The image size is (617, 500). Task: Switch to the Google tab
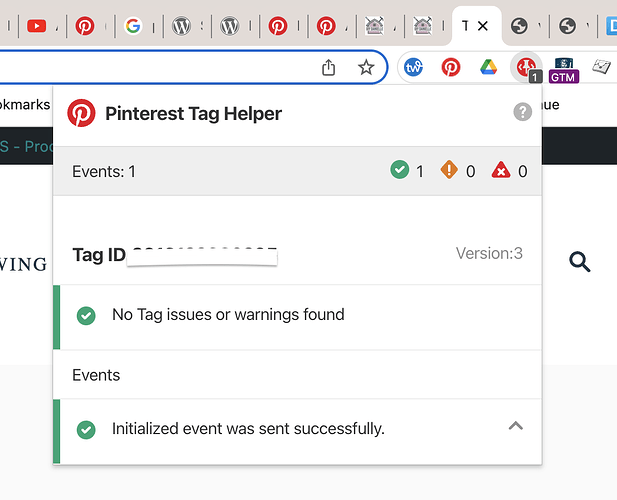(x=133, y=26)
